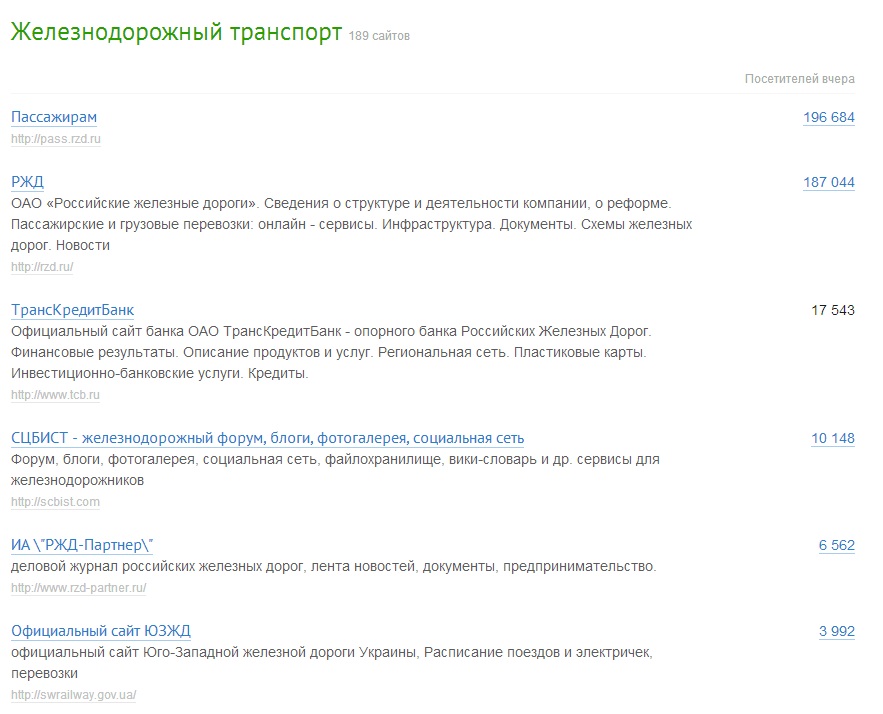Image resolution: width=883 pixels, height=714 pixels.
Task: Open the Пассажирам site link
Action: pos(54,117)
